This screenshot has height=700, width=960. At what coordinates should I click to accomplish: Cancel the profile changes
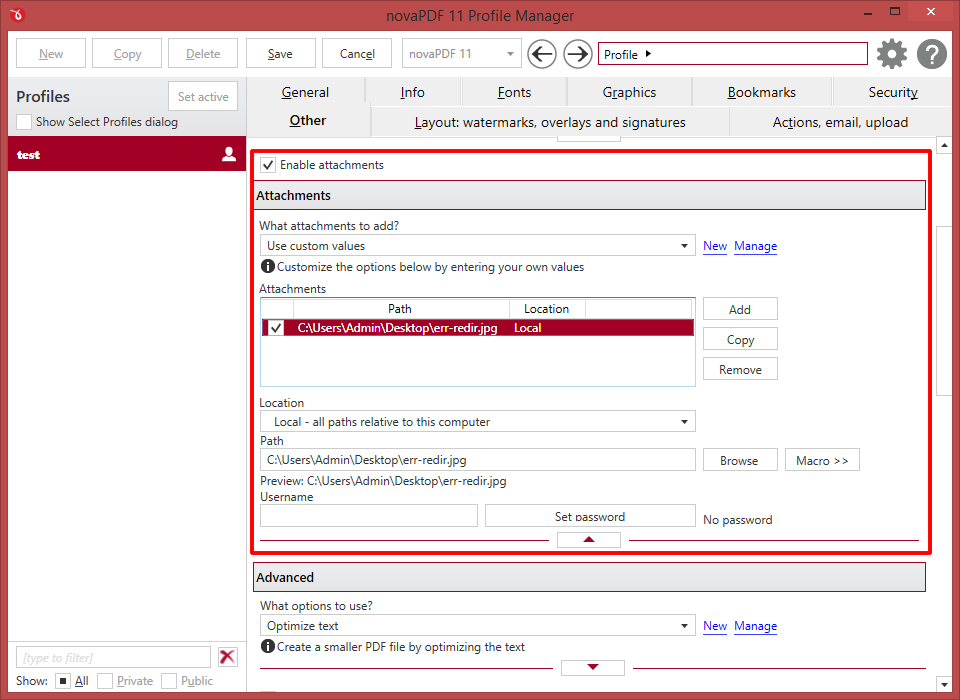(357, 53)
